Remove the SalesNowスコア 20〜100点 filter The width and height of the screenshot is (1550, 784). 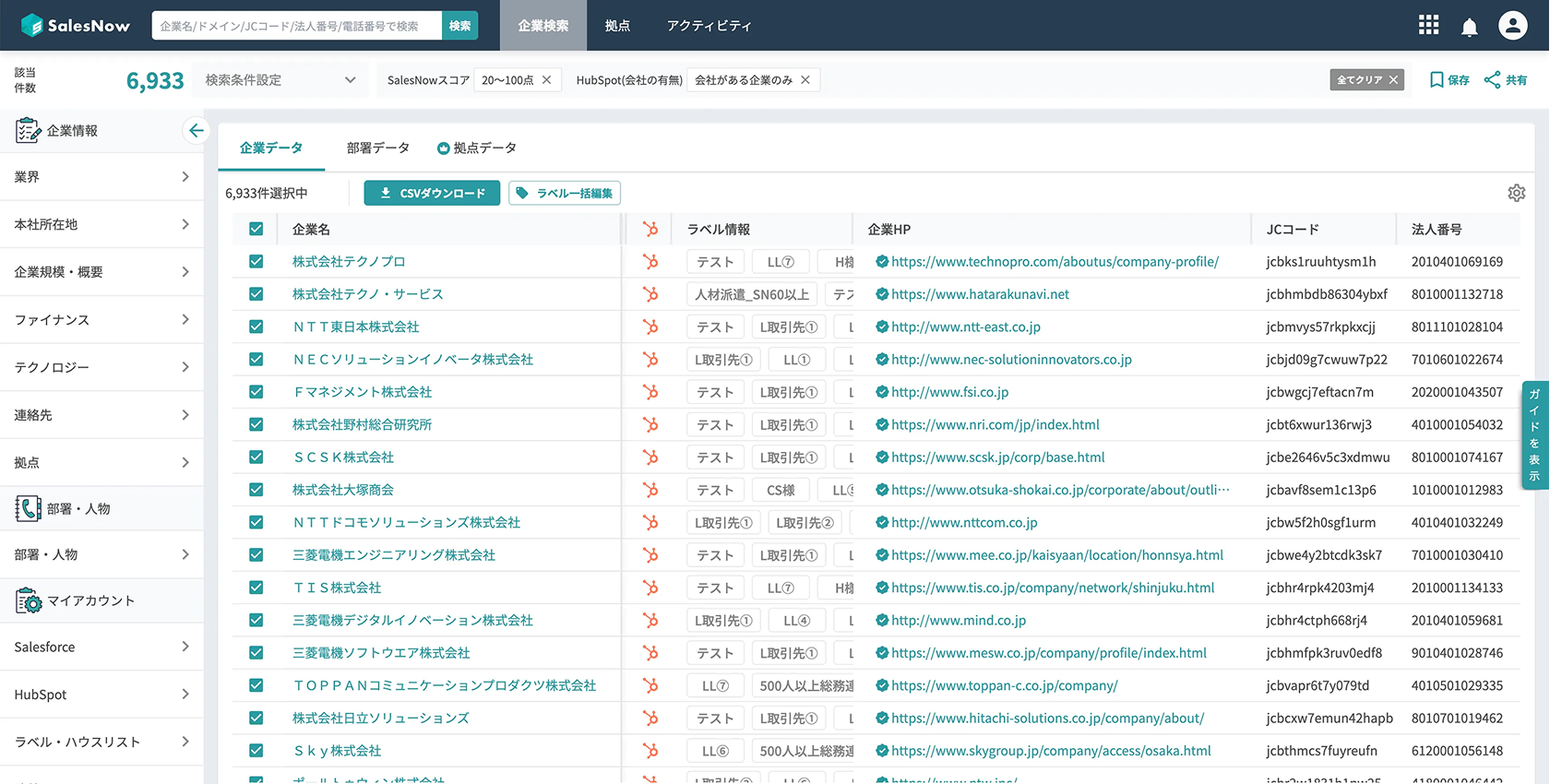click(547, 80)
